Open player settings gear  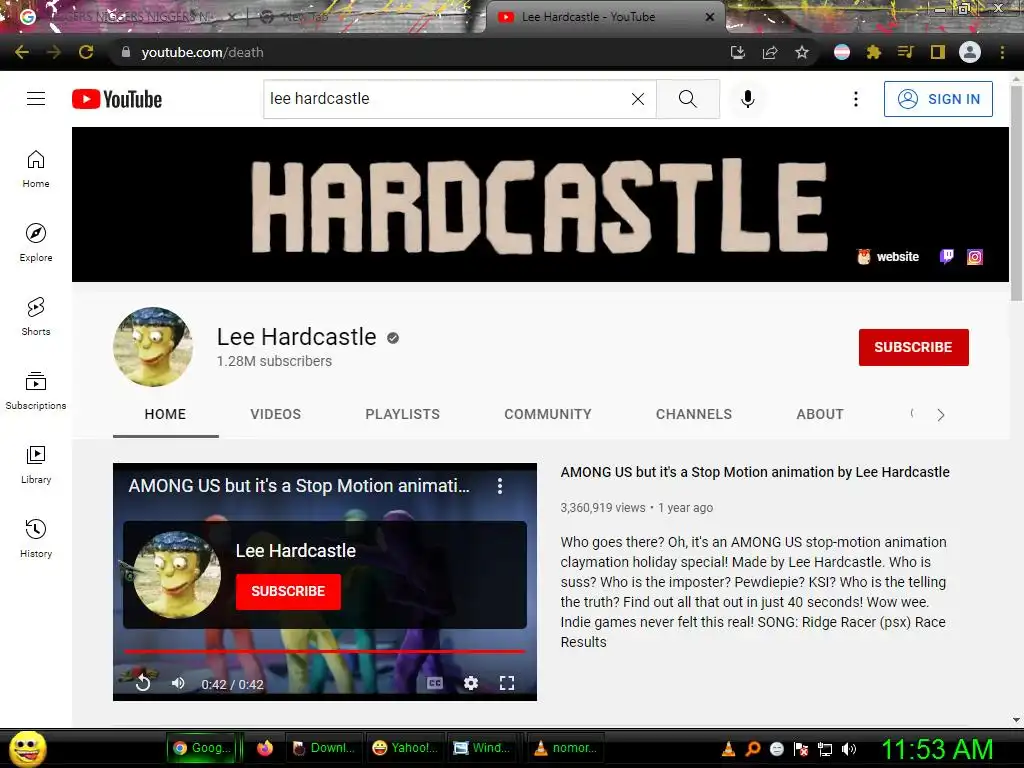coord(471,683)
